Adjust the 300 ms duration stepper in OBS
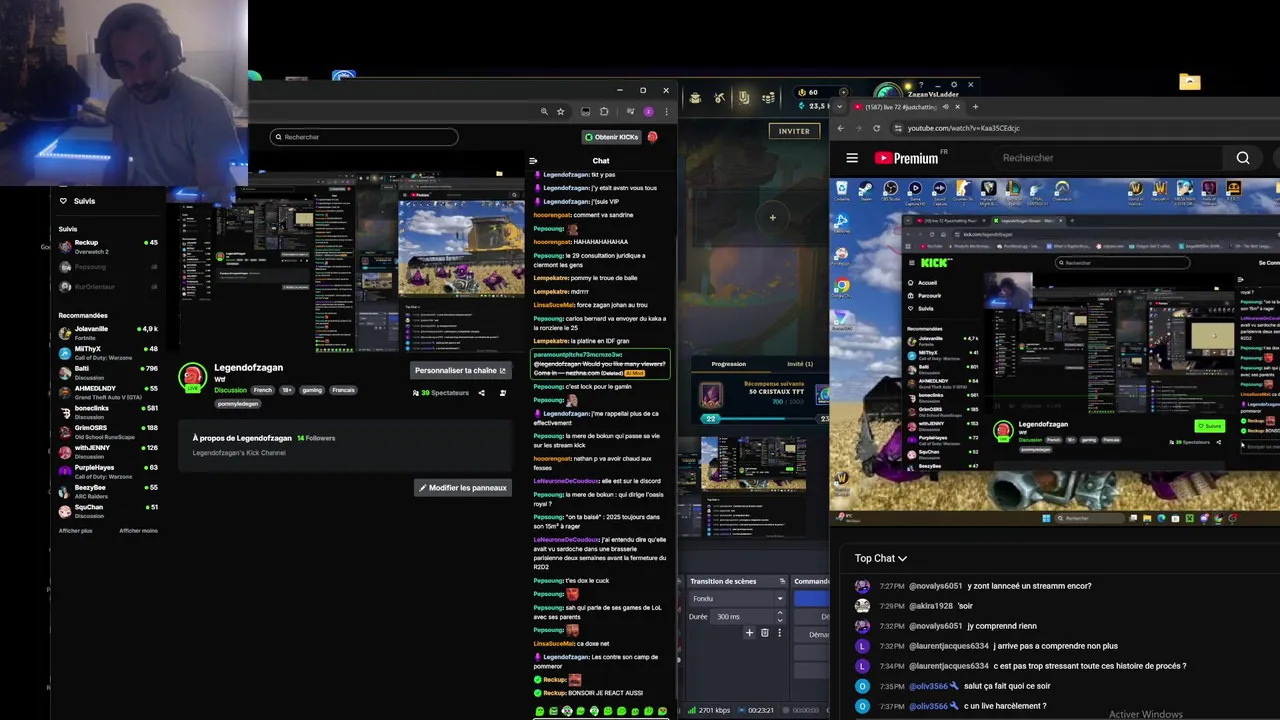1280x720 pixels. tap(782, 617)
